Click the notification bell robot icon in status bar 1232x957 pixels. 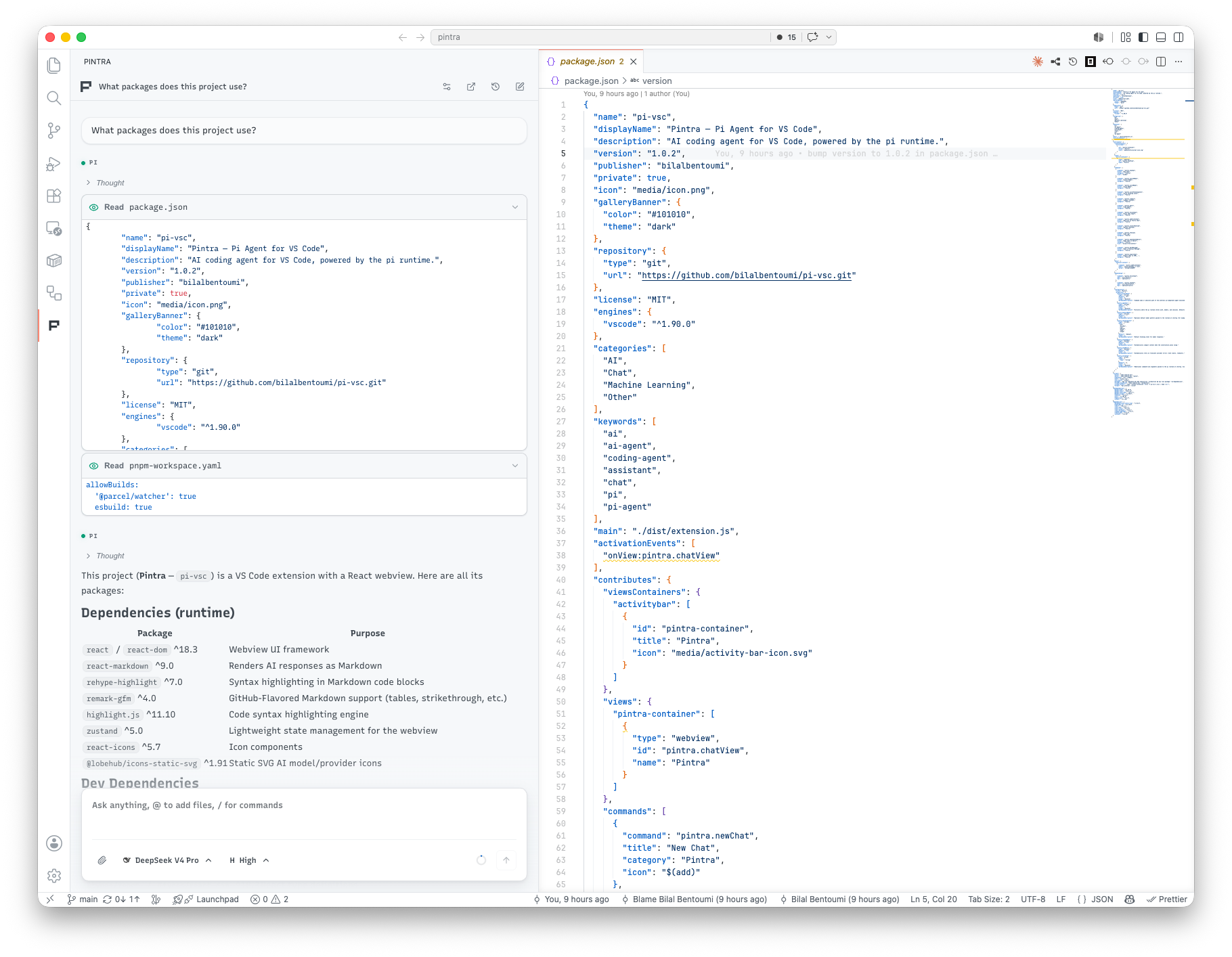[x=1129, y=899]
